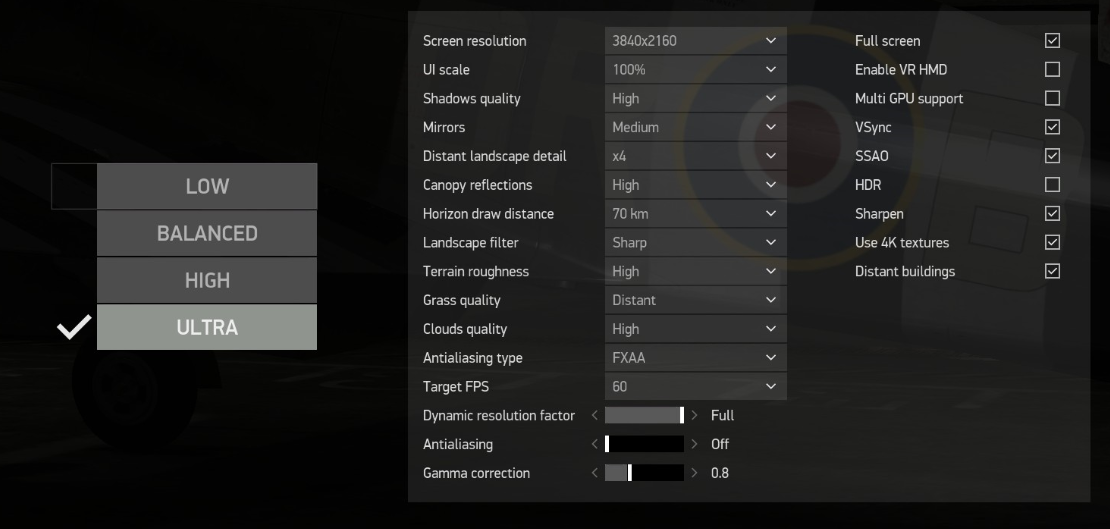Toggle the Enable VR HMD checkbox
Screen dimensions: 1110x529
(x=1053, y=69)
